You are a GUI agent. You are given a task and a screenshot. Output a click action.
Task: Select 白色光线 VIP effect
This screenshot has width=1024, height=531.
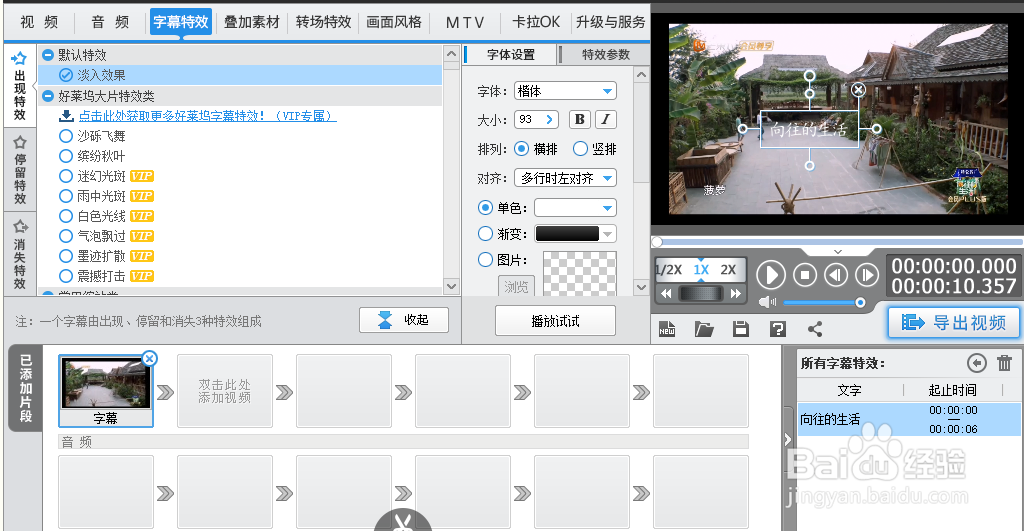106,216
